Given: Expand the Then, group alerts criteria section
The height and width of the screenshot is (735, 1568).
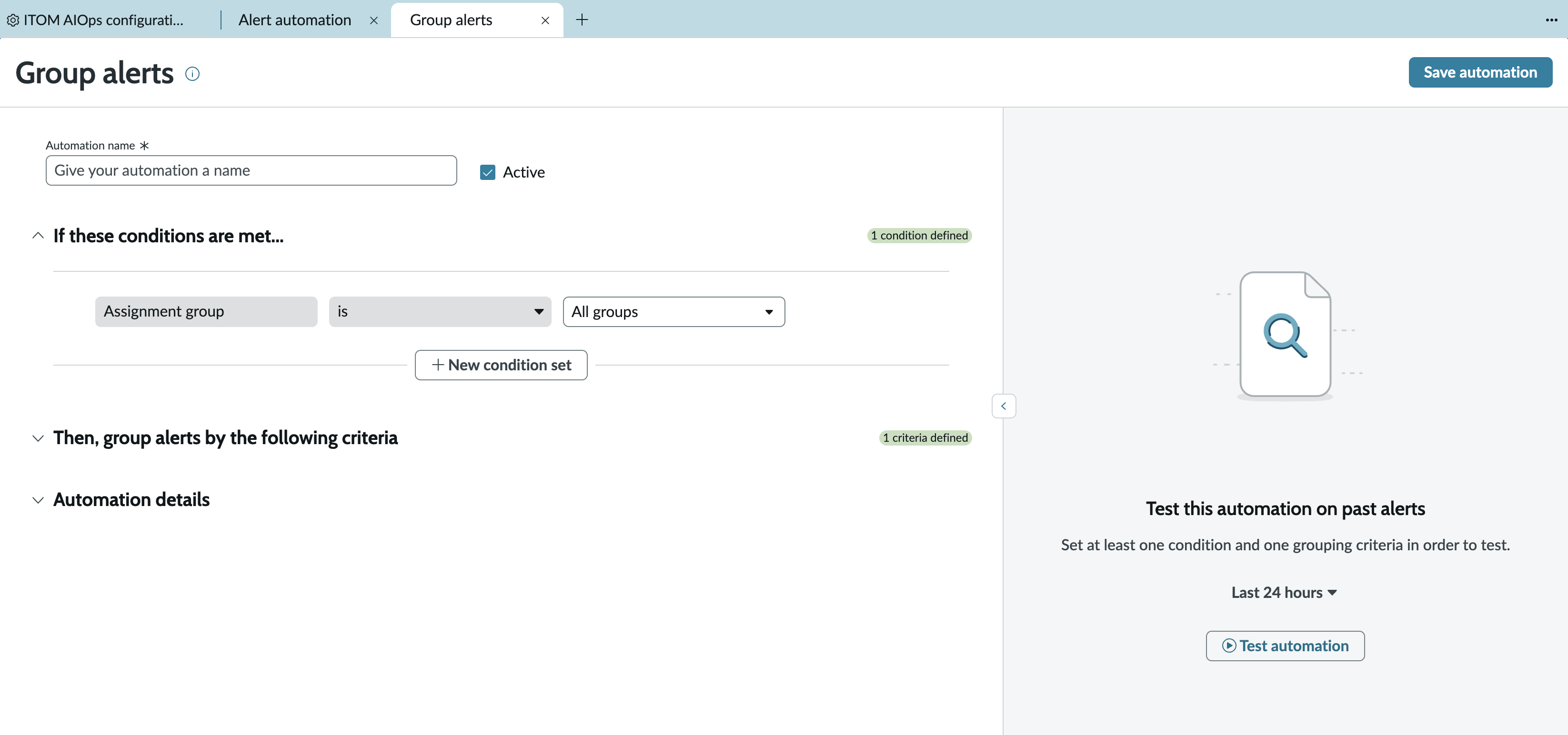Looking at the screenshot, I should click(x=38, y=438).
